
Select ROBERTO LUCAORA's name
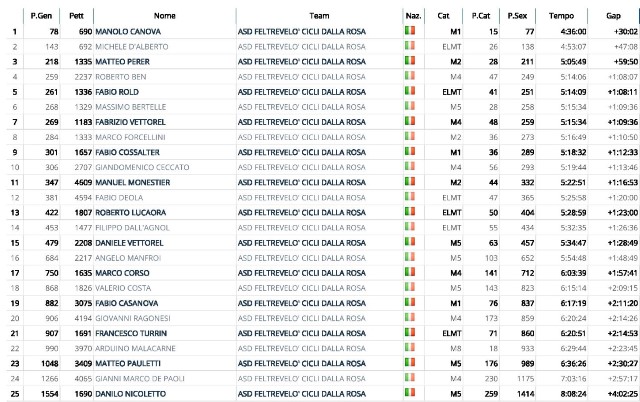pyautogui.click(x=131, y=213)
